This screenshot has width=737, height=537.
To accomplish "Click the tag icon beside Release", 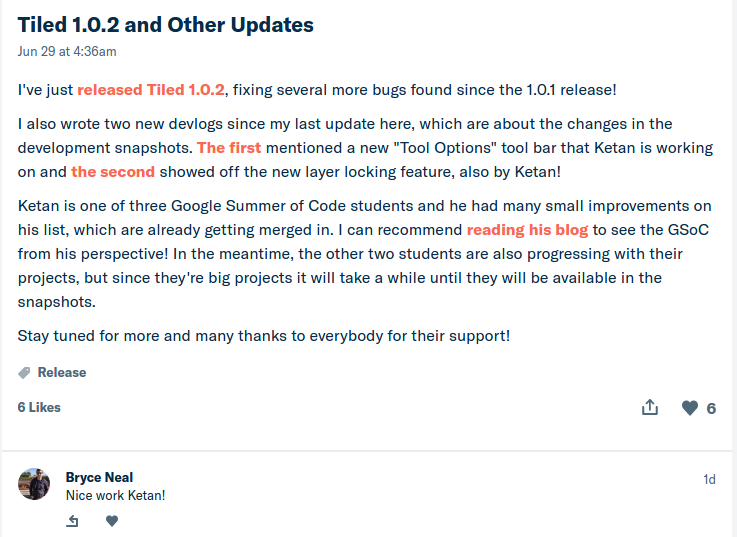I will (x=24, y=373).
